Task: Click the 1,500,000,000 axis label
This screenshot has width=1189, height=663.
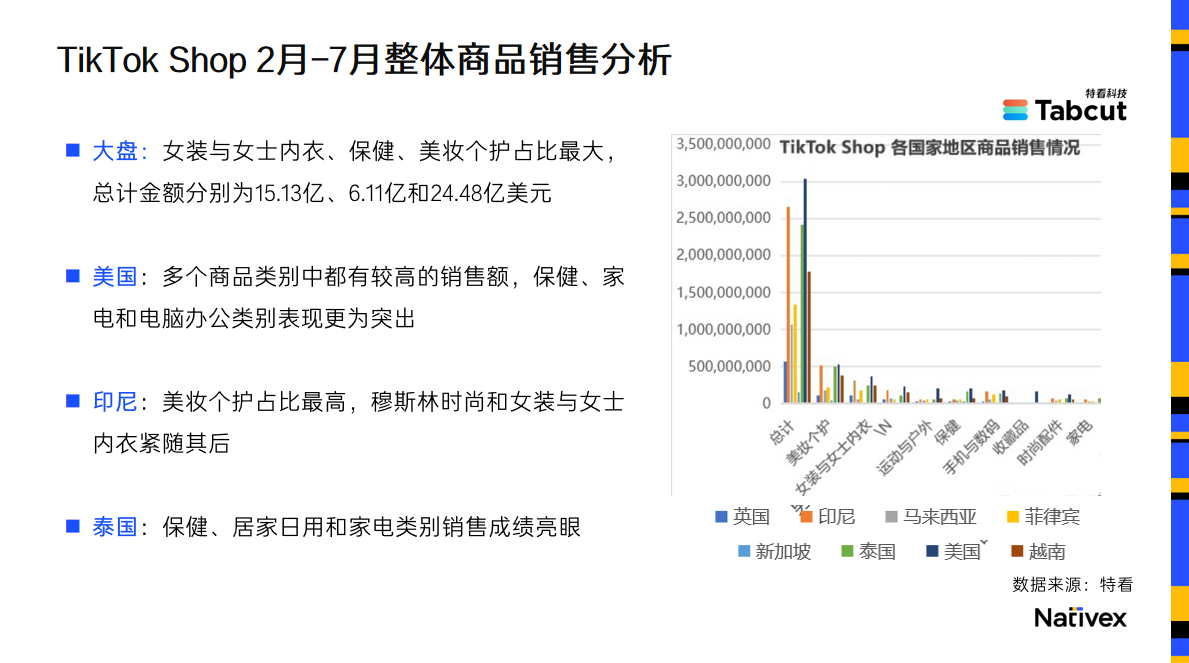Action: 723,292
